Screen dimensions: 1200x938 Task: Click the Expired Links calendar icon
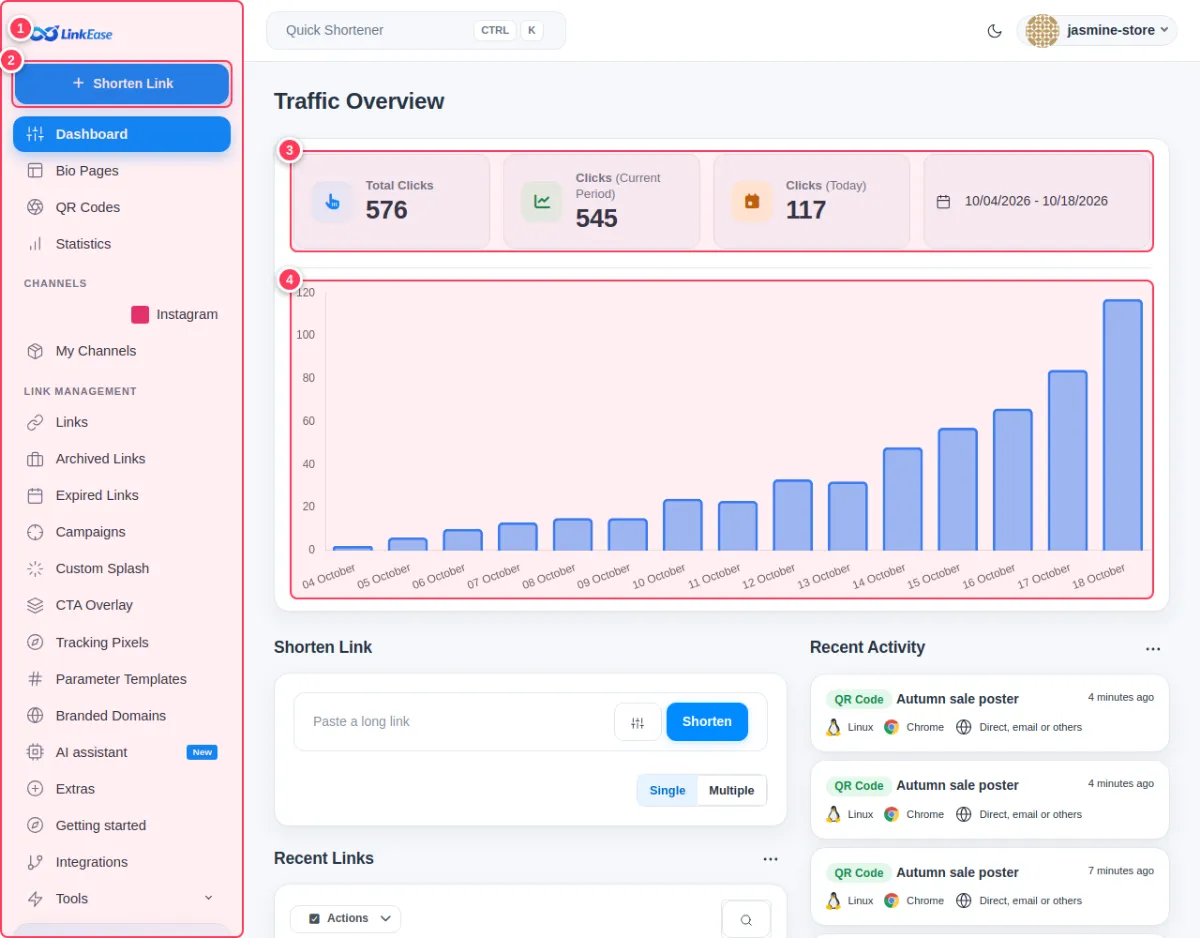[x=35, y=495]
